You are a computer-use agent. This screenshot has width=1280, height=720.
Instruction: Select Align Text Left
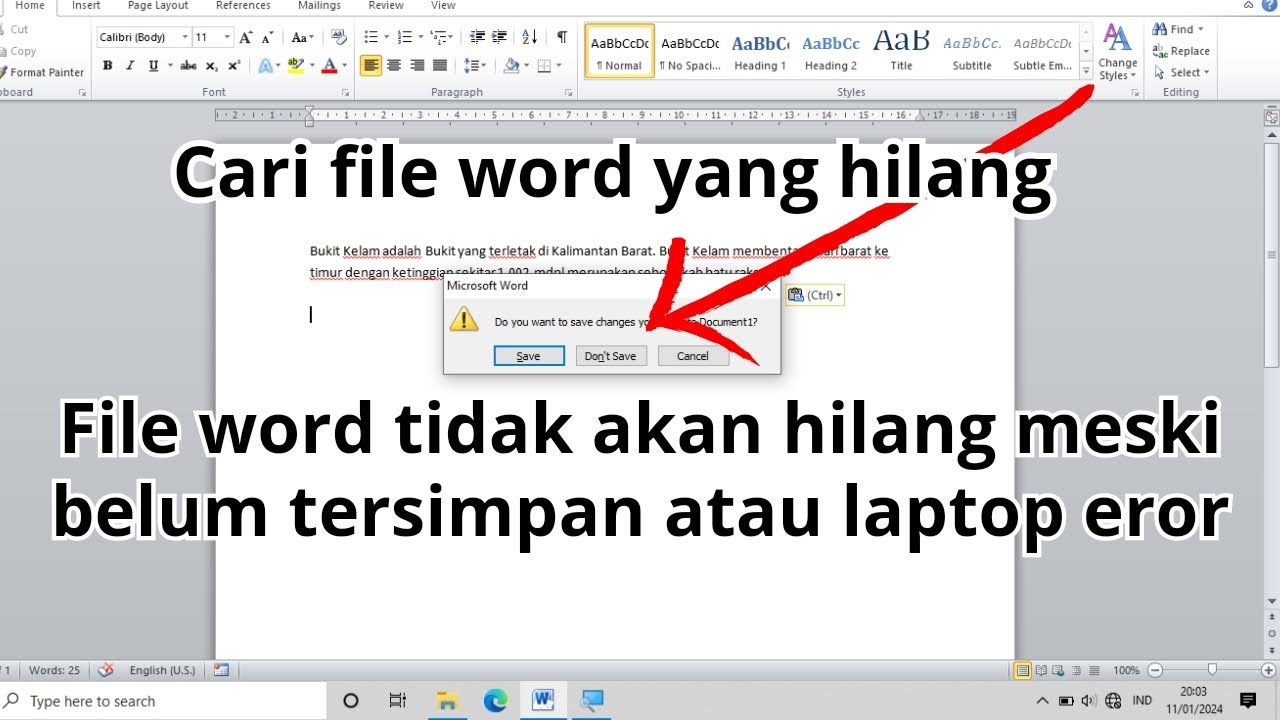[371, 66]
